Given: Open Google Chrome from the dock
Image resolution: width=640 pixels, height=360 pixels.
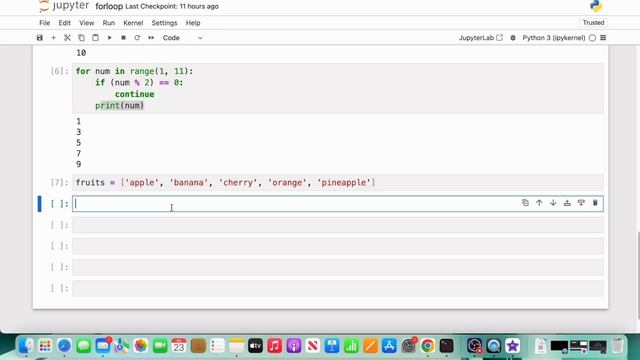Looking at the screenshot, I should (x=427, y=346).
